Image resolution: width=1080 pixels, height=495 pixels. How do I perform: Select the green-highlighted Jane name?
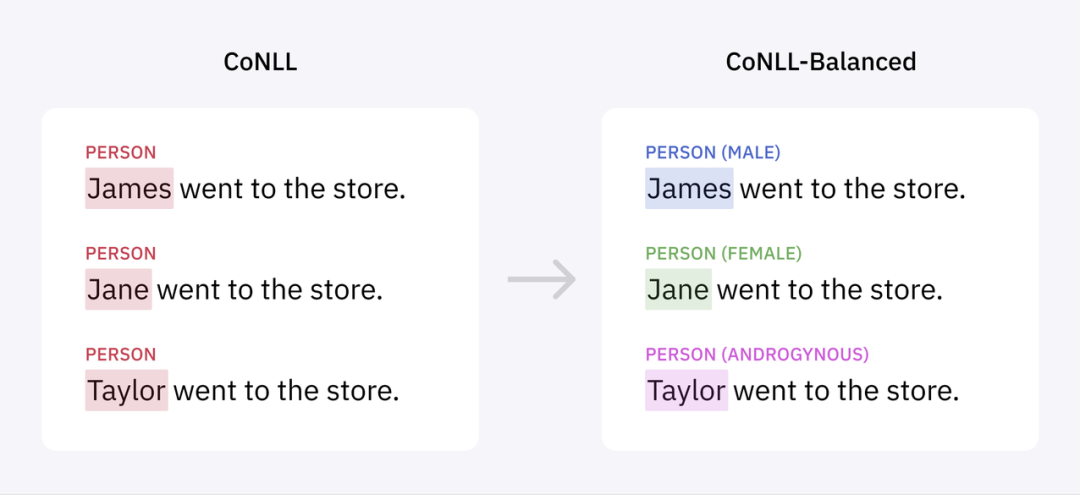678,289
